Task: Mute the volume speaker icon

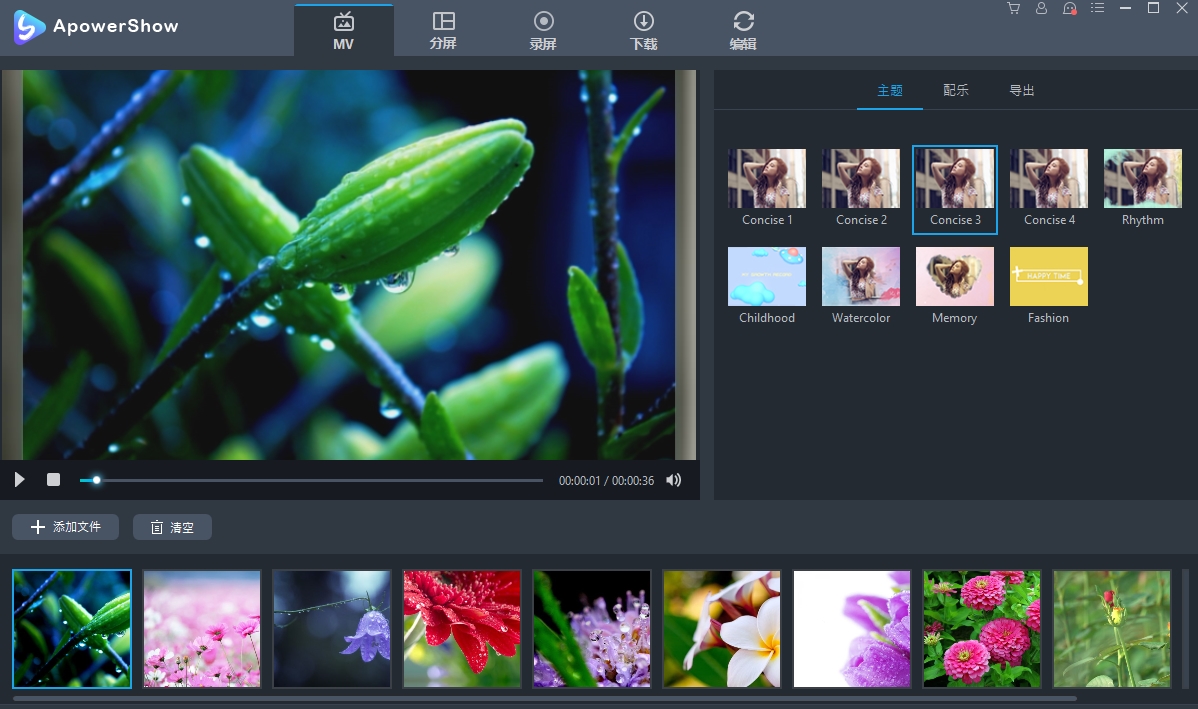Action: pos(674,480)
